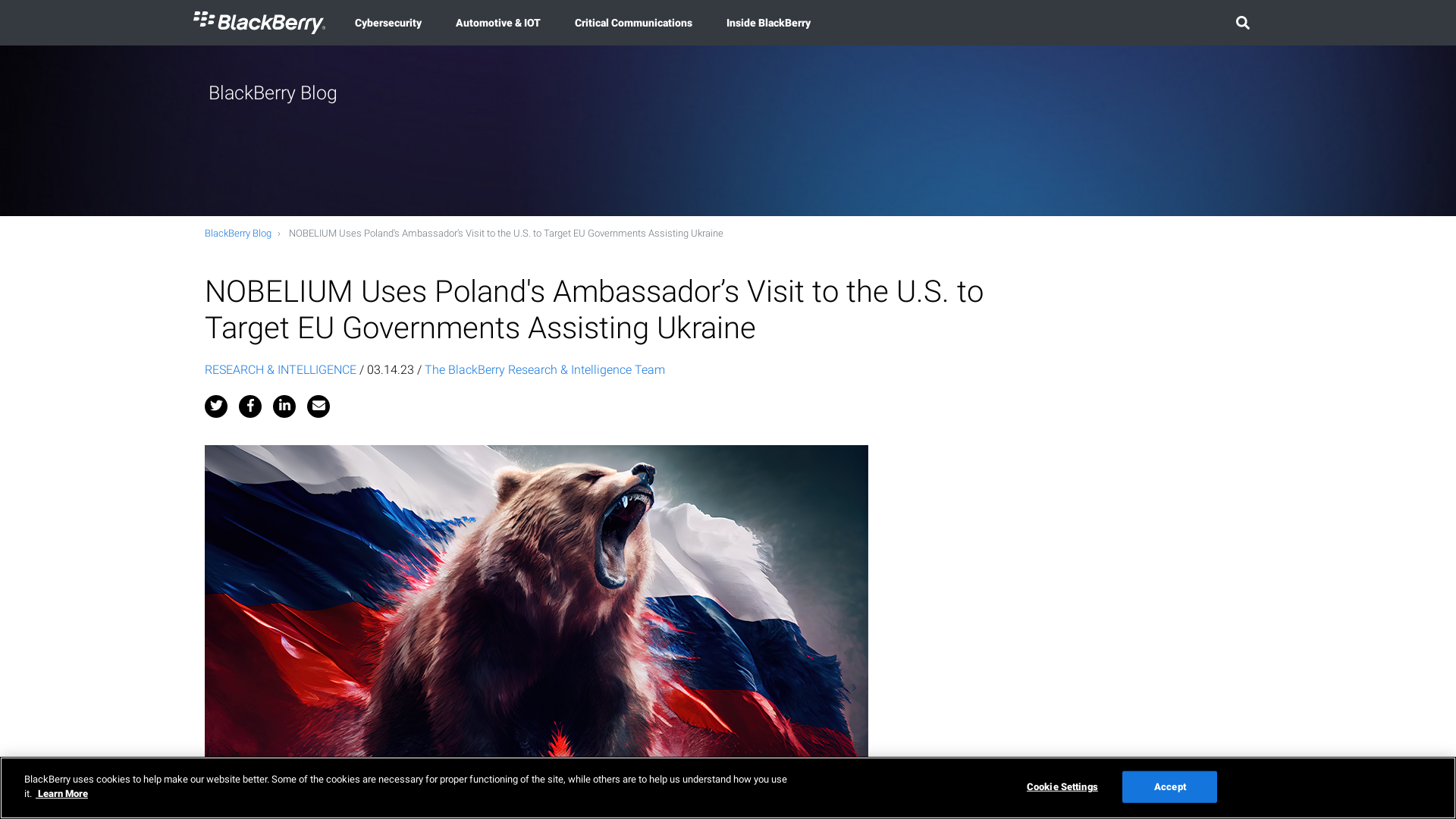
Task: Share article via Email icon
Action: click(318, 406)
